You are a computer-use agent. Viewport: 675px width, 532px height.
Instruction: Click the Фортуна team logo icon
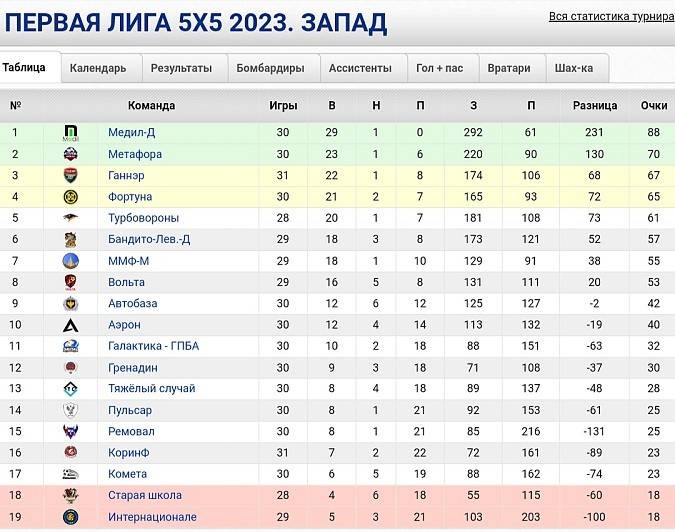pyautogui.click(x=71, y=197)
